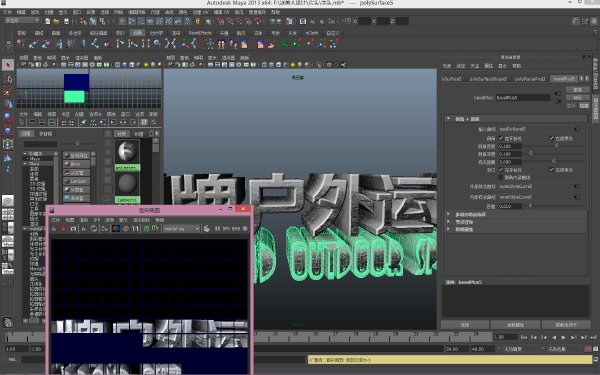Click the Save Scene disk icon
The width and height of the screenshot is (600, 375).
[66, 21]
